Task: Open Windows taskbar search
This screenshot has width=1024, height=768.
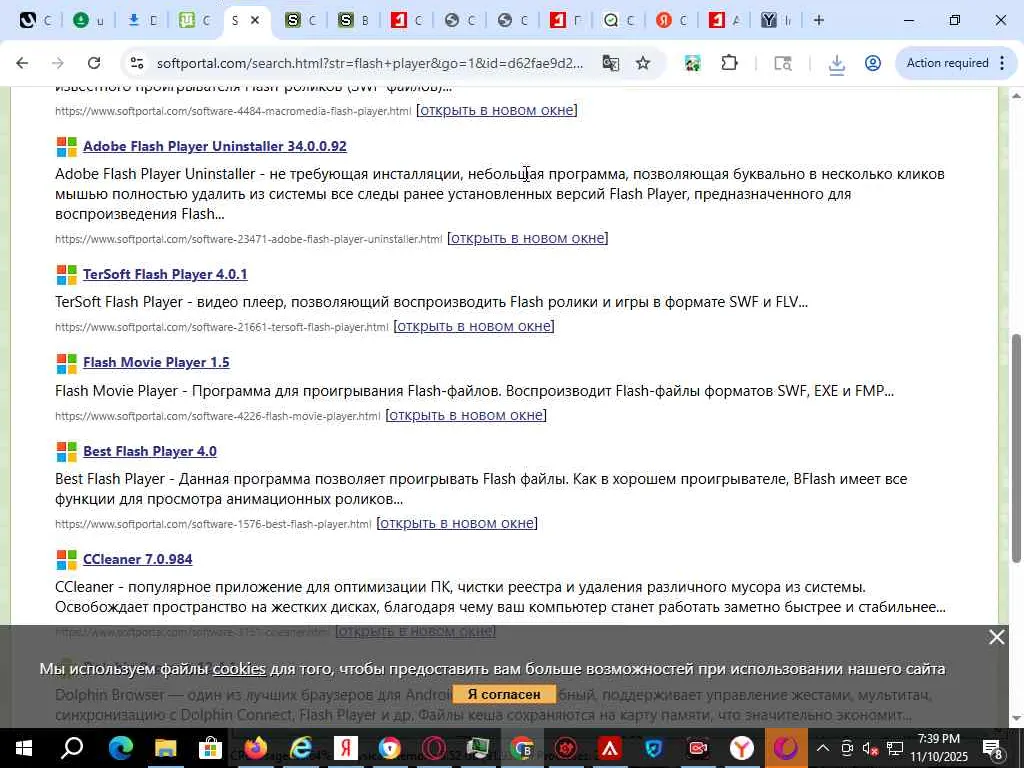Action: [72, 748]
